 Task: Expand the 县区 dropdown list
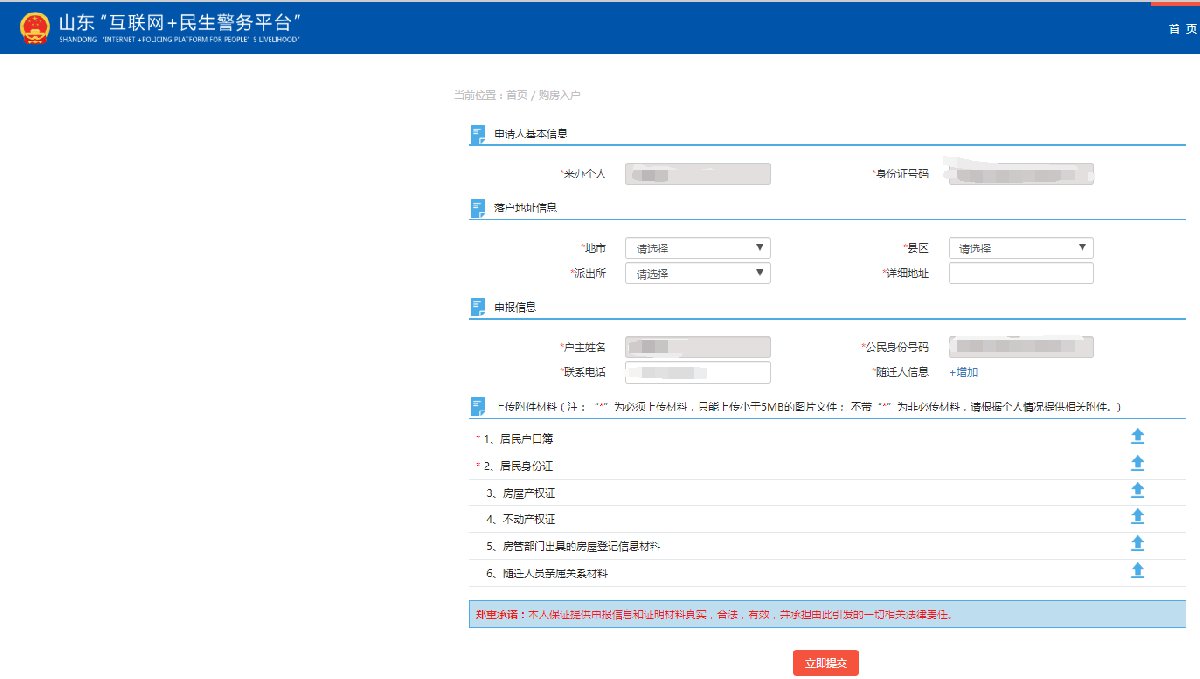point(1020,248)
